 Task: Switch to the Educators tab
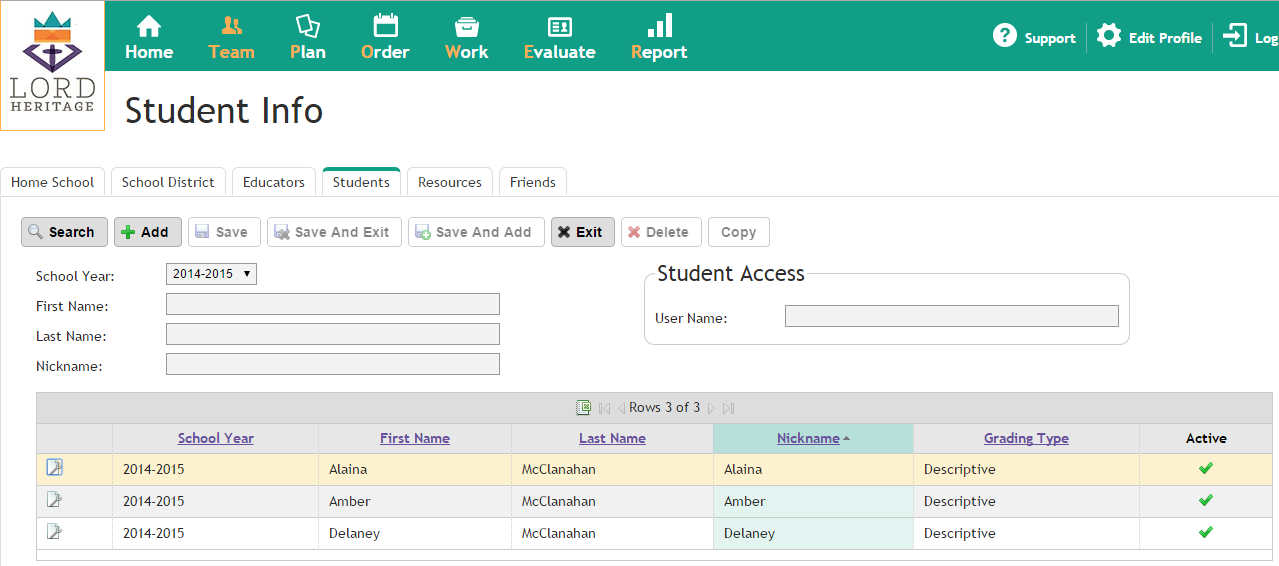click(273, 182)
